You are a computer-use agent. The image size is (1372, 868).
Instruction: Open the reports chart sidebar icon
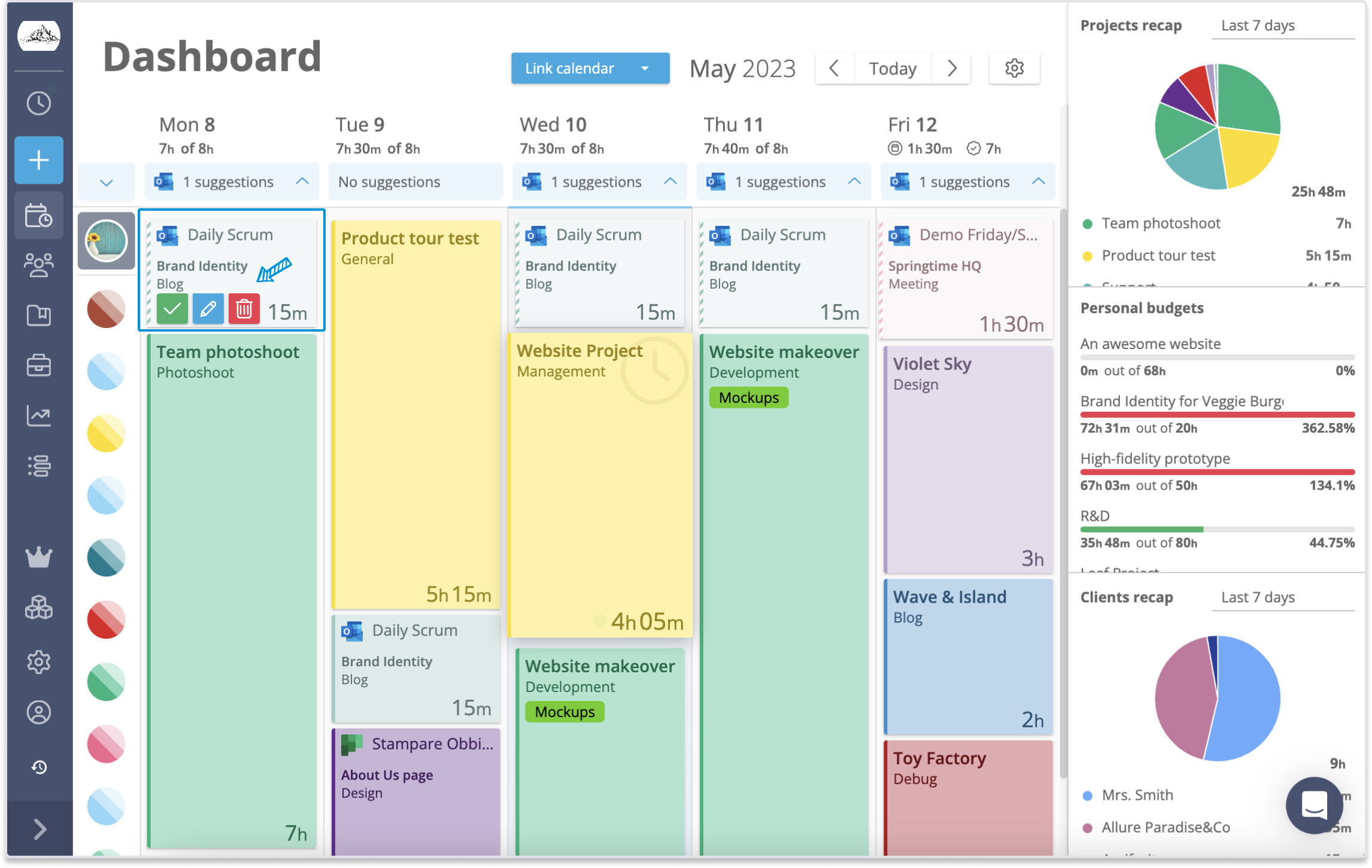pos(39,415)
